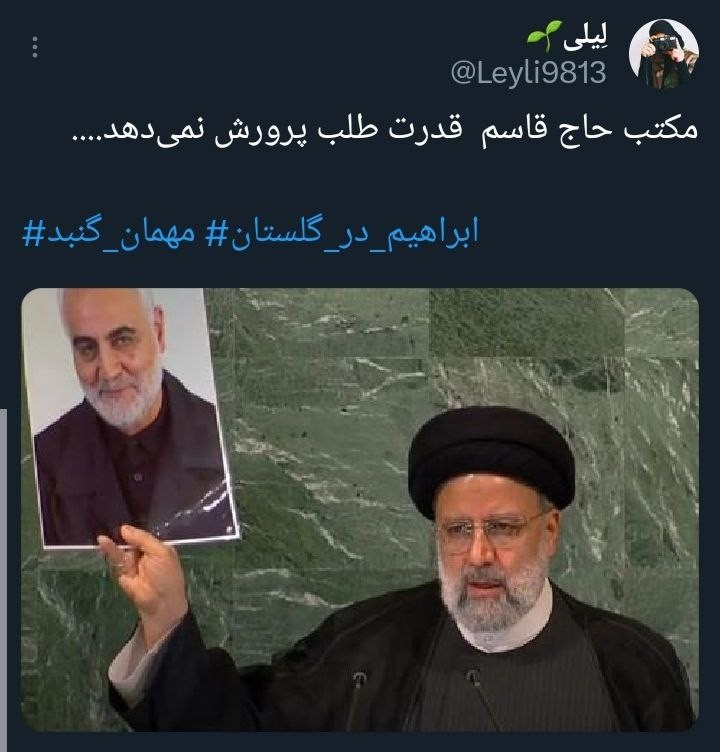Click the tweet text starting with مکتب
The height and width of the screenshot is (752, 720).
(x=385, y=130)
